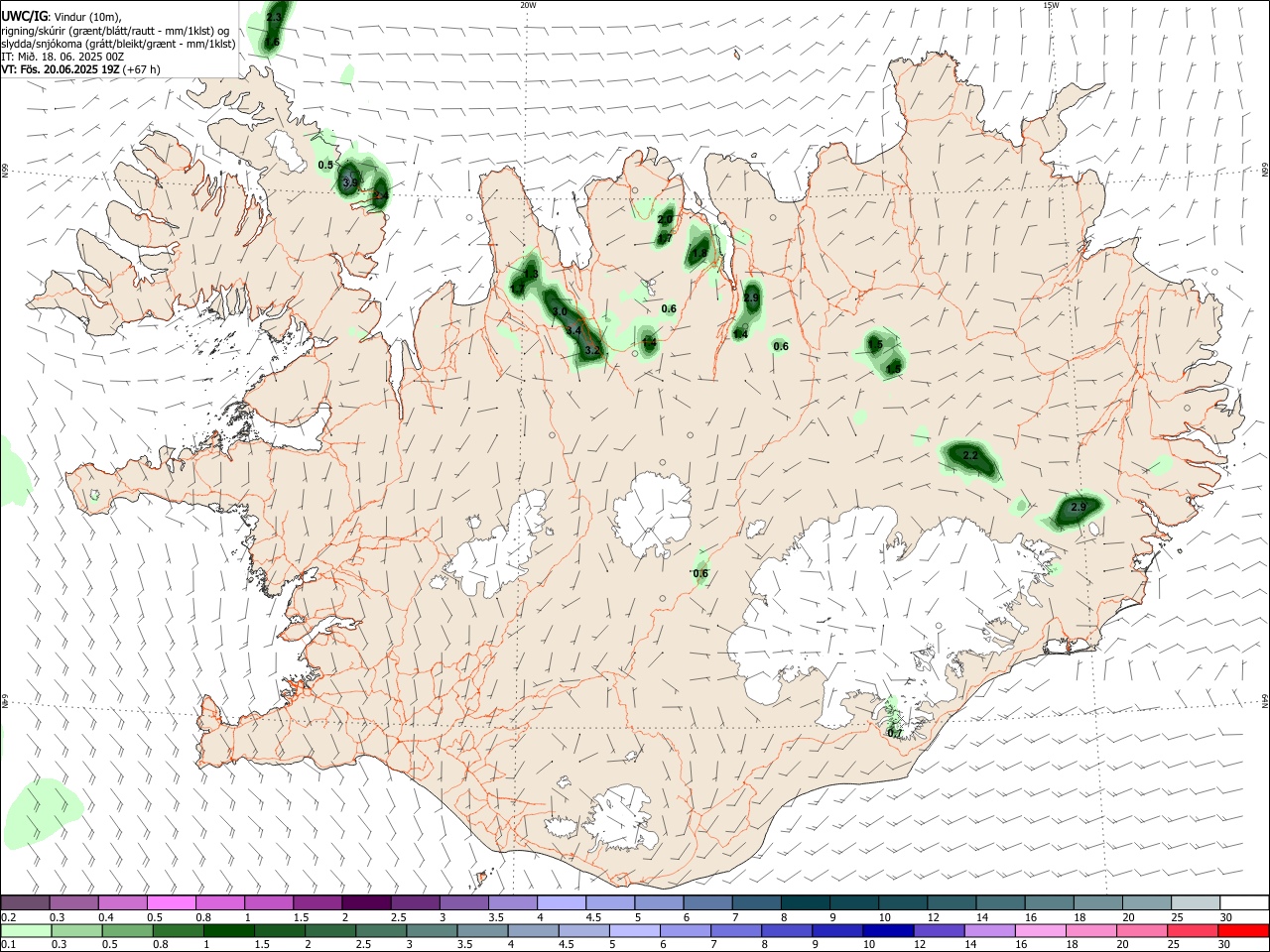
Task: Pick the bright red swatch labeled 30 in the bottom legend row
Action: (x=1244, y=930)
